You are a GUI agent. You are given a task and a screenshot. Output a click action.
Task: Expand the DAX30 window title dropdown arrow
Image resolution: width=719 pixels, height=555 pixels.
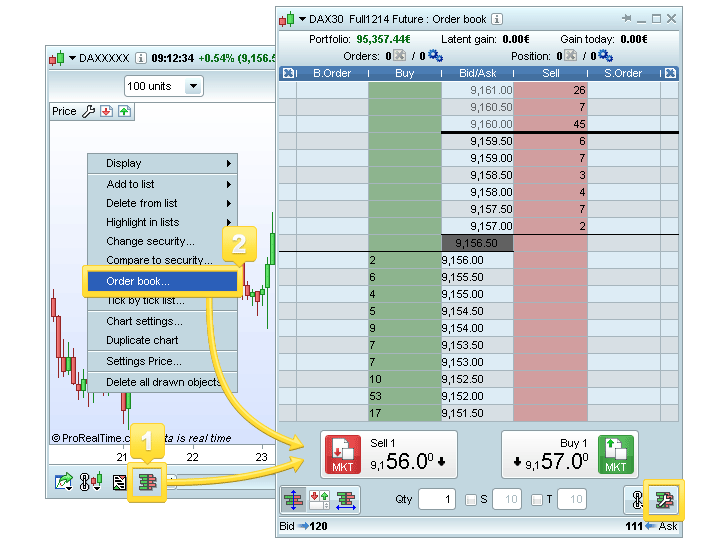tap(302, 18)
